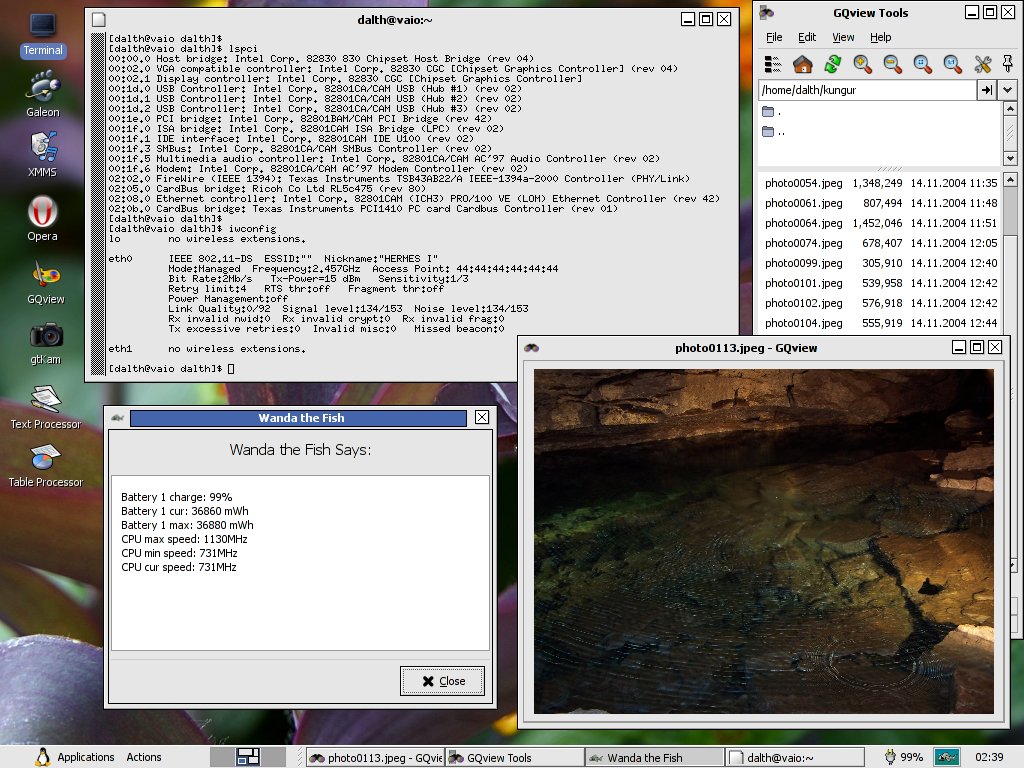Select photo0102.jpeg in file list

point(880,303)
